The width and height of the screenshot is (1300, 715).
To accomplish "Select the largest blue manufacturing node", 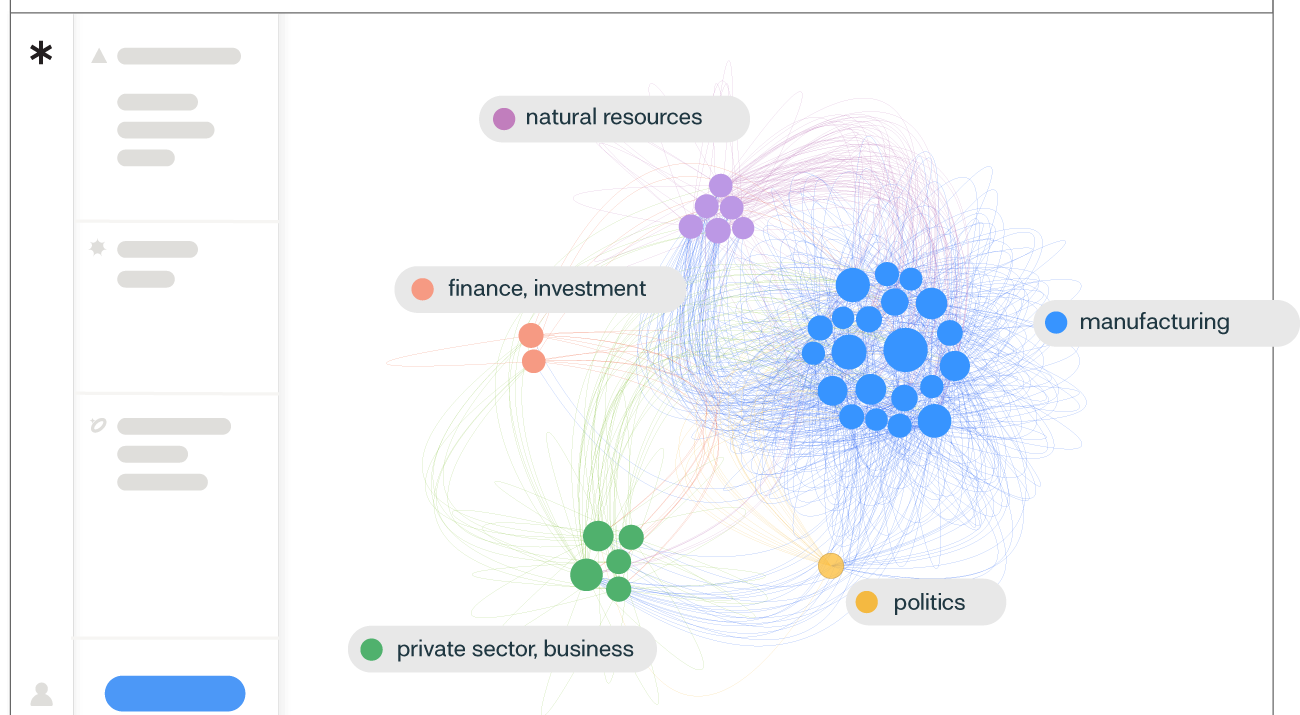I will [906, 349].
